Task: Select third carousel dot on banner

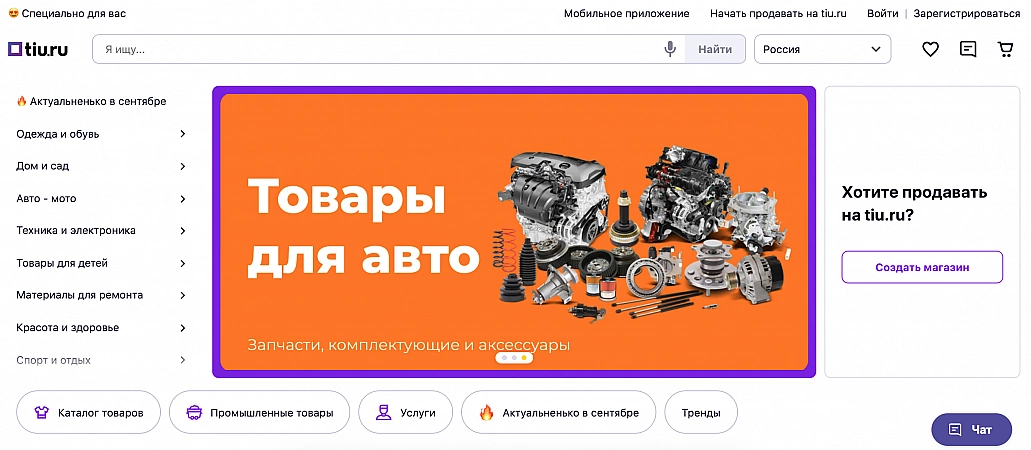Action: coord(524,358)
